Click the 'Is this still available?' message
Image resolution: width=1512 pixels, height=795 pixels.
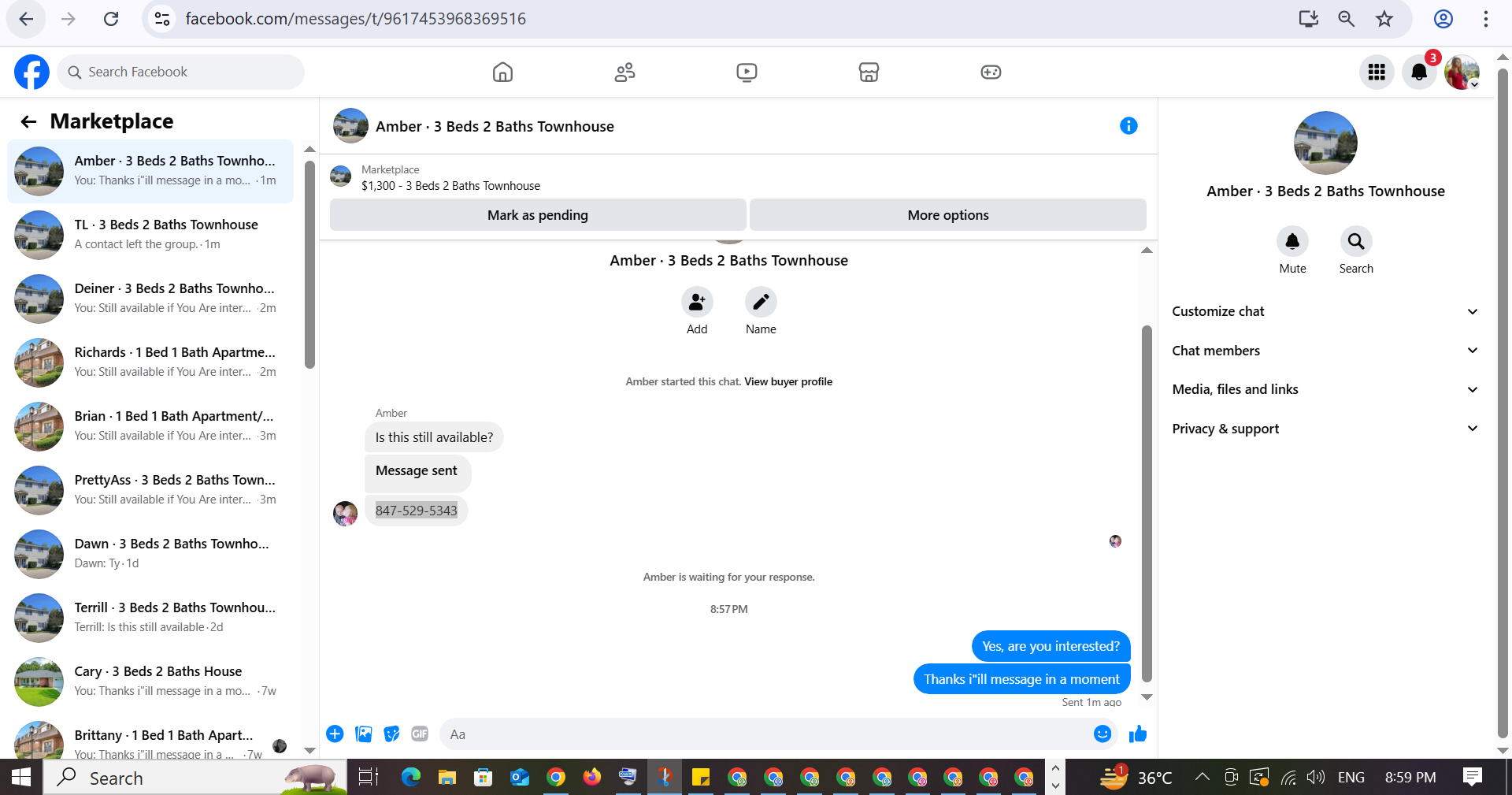pyautogui.click(x=434, y=437)
